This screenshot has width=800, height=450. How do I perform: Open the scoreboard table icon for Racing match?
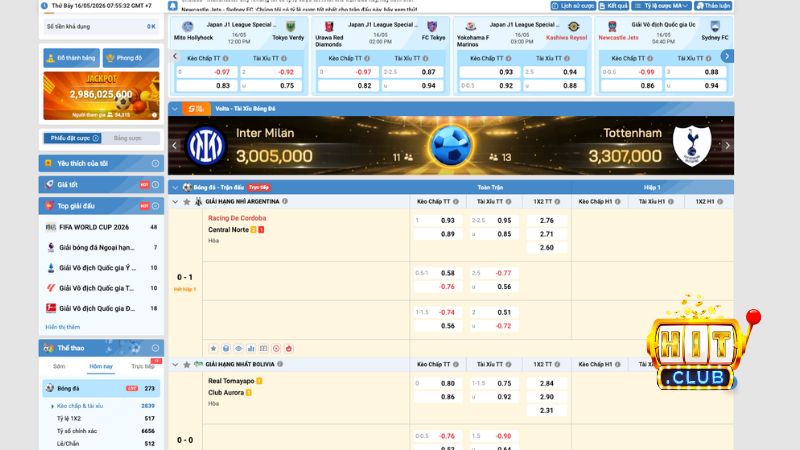click(263, 348)
